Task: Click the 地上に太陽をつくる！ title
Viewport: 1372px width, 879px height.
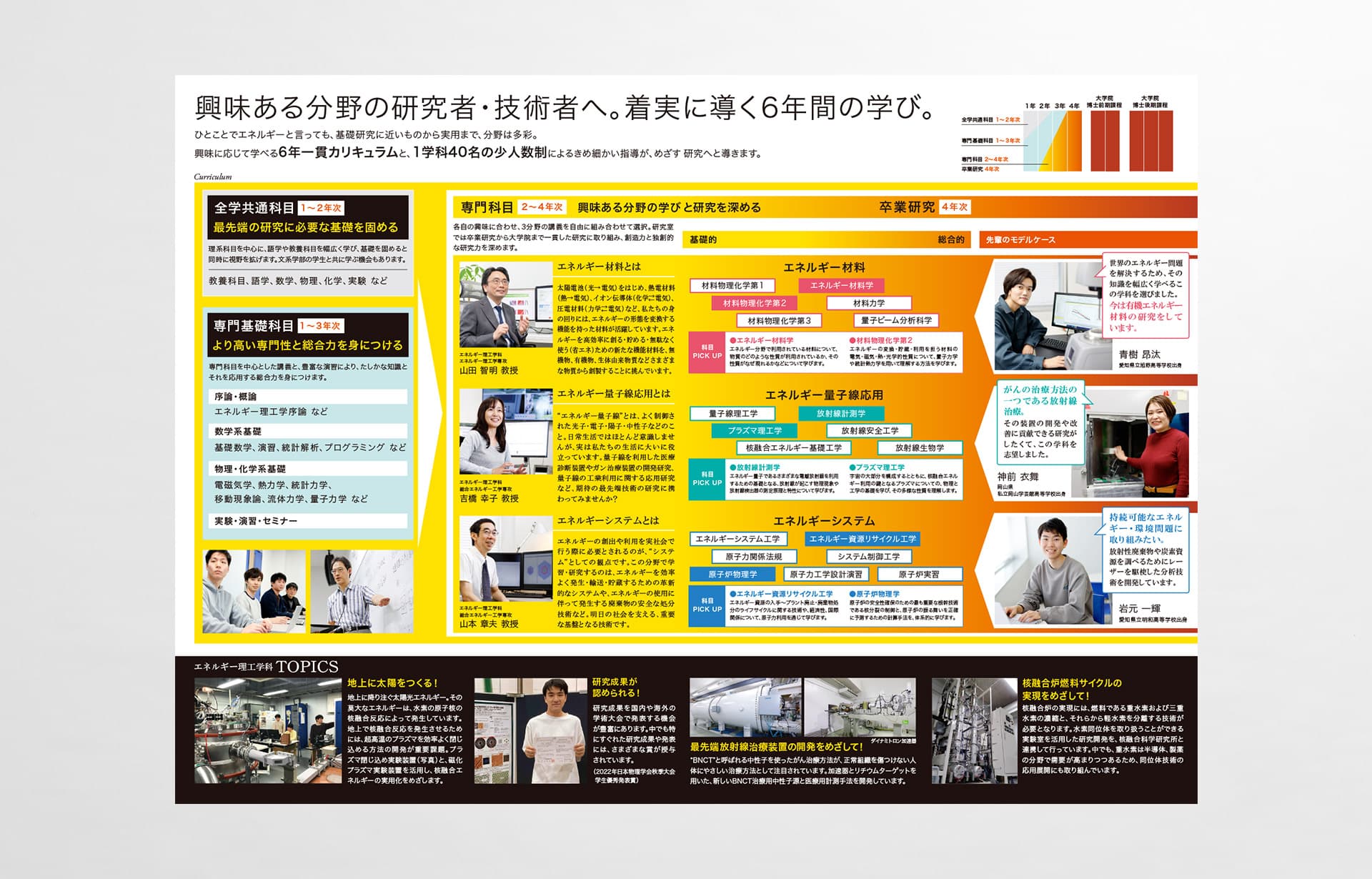Action: pos(393,683)
